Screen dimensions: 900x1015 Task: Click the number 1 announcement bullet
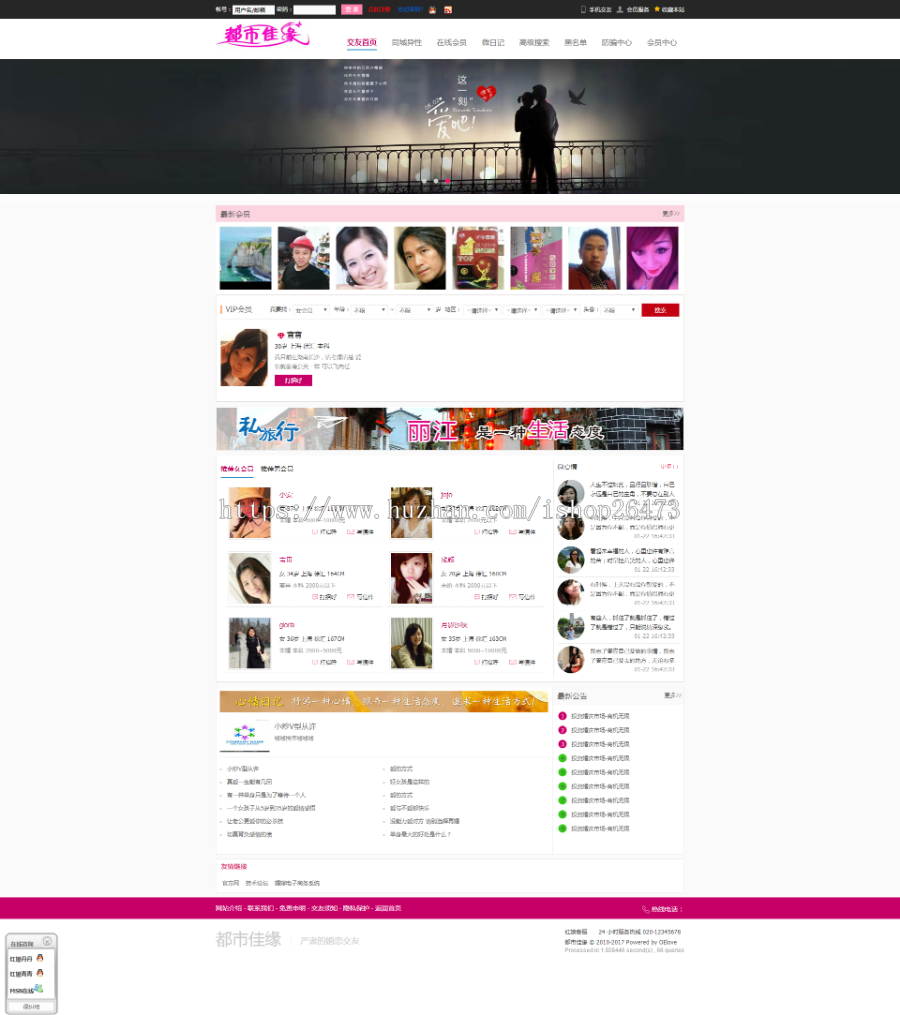(x=562, y=716)
